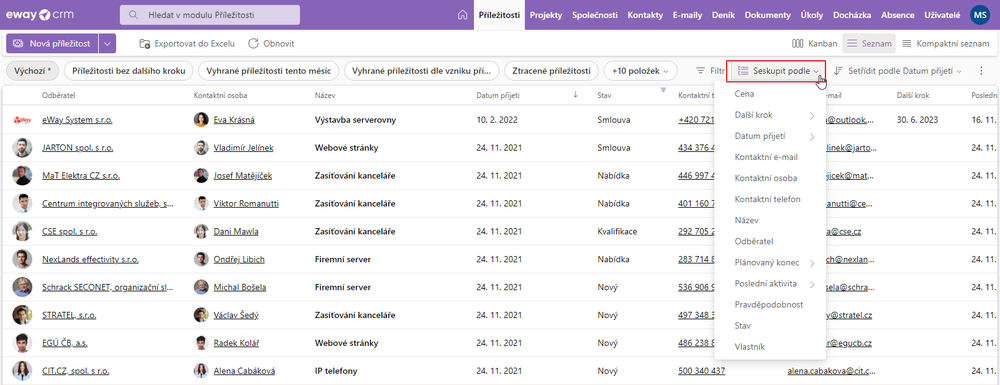
Task: Select the Seznam view toggle
Action: coord(869,44)
